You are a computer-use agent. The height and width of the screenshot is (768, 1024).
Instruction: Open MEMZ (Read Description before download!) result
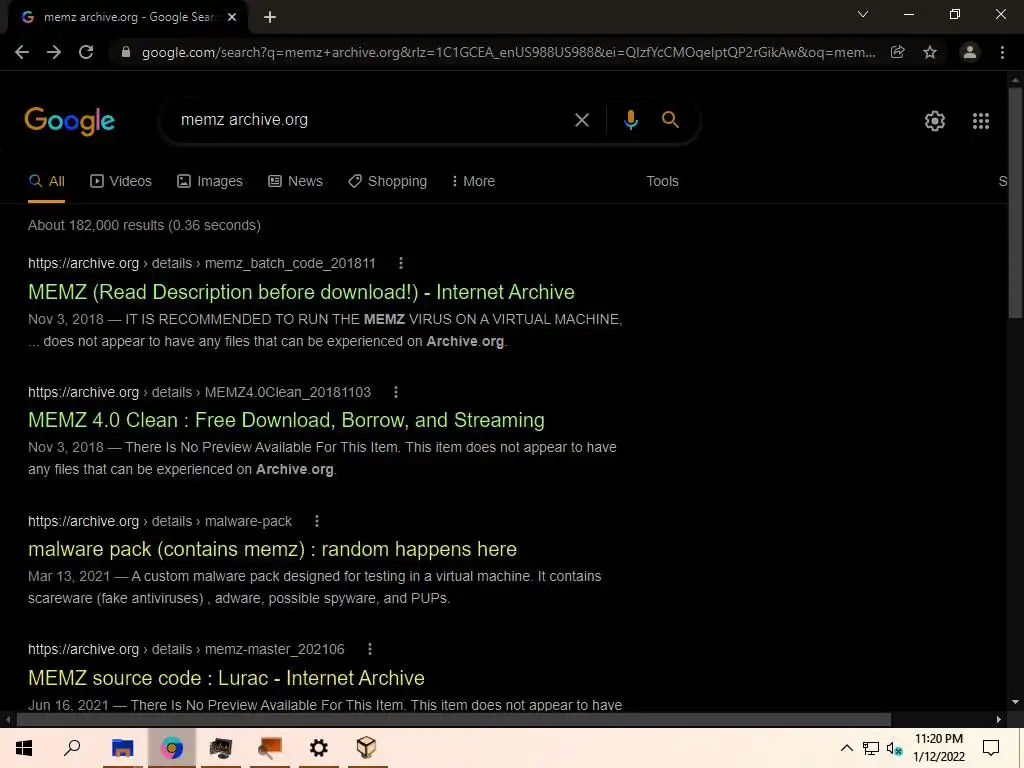(x=301, y=292)
